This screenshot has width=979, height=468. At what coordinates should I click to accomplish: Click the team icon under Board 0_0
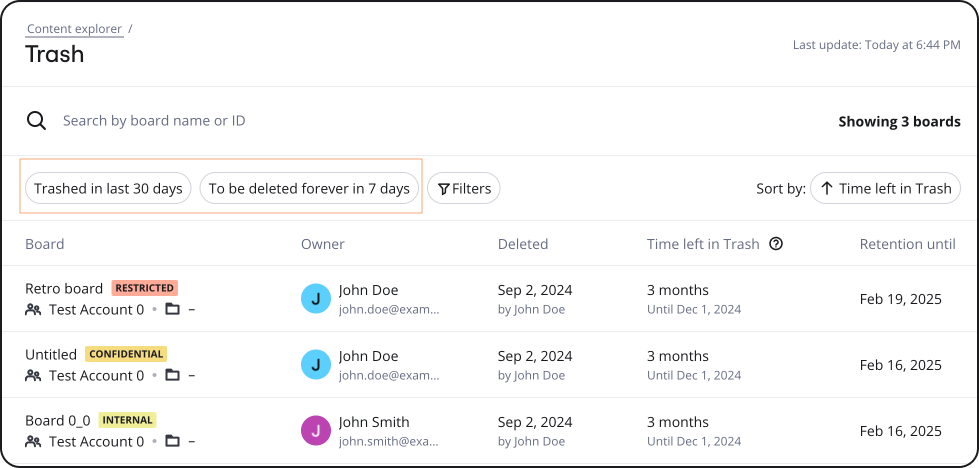(33, 442)
